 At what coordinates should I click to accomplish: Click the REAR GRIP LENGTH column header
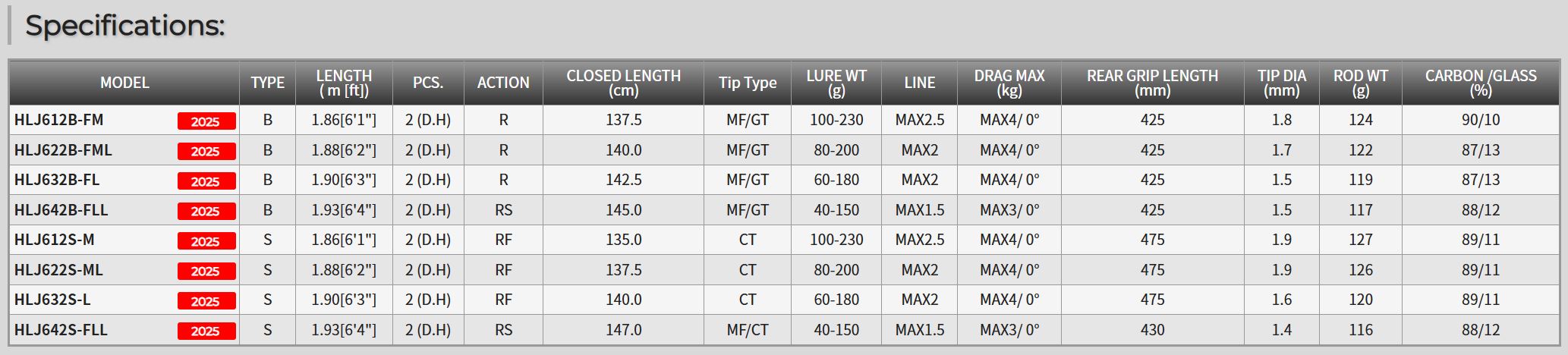(1152, 83)
